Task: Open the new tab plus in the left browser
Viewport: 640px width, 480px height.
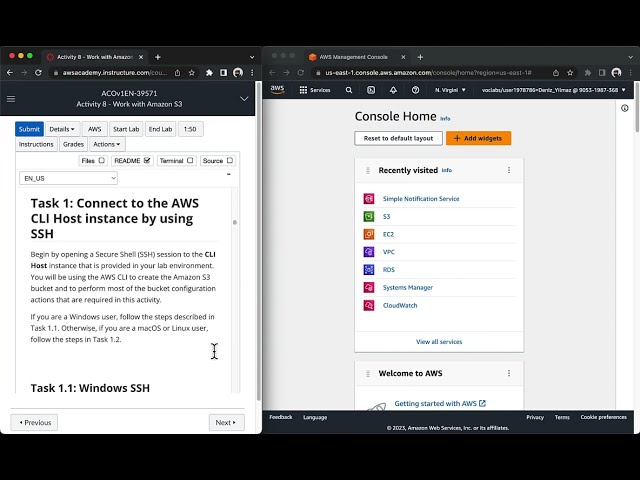Action: (158, 57)
